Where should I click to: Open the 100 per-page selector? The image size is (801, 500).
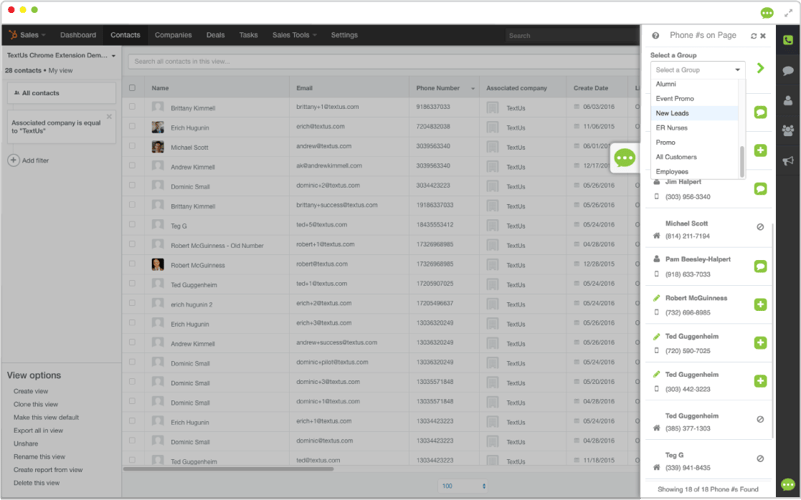464,486
